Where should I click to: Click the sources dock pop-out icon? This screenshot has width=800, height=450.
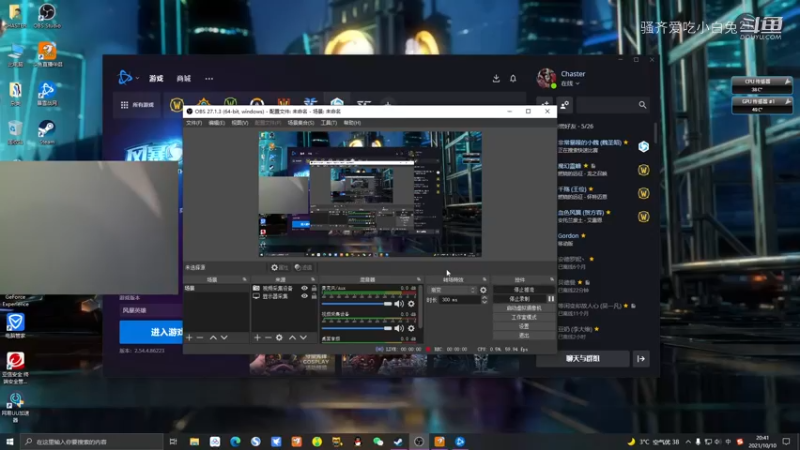point(313,280)
